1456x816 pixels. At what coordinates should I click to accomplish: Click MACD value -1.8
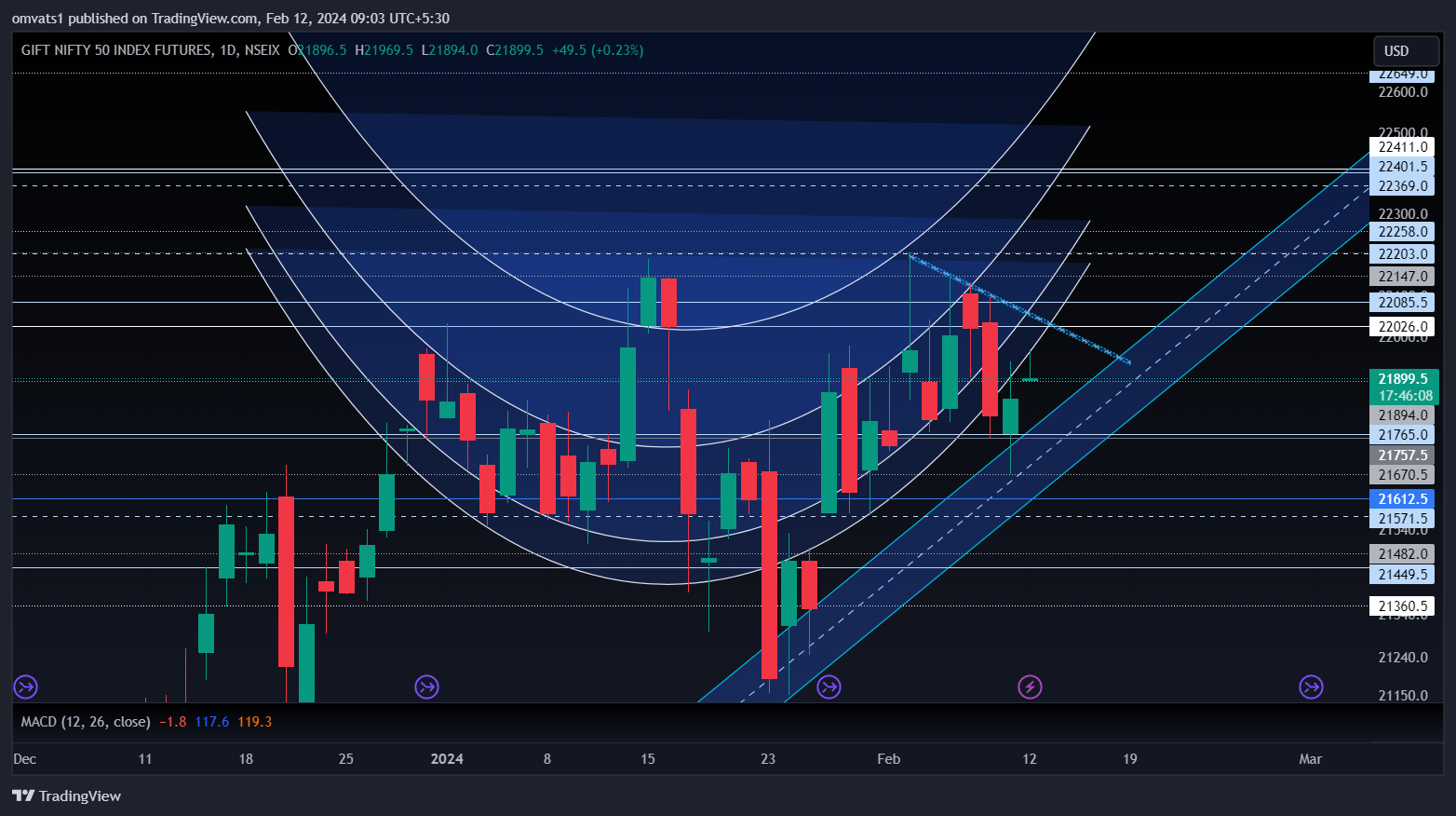click(173, 722)
